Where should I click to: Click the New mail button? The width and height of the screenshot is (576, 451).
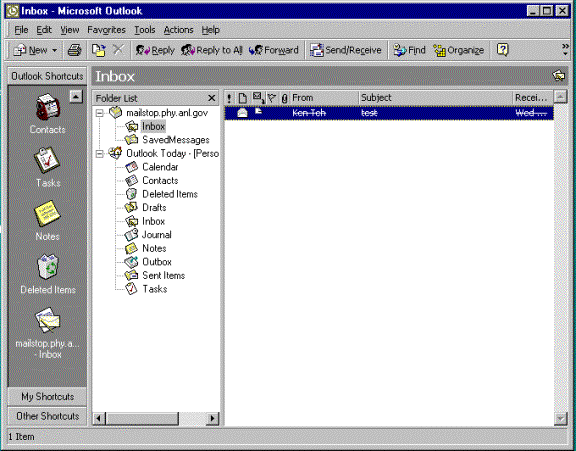pos(30,50)
